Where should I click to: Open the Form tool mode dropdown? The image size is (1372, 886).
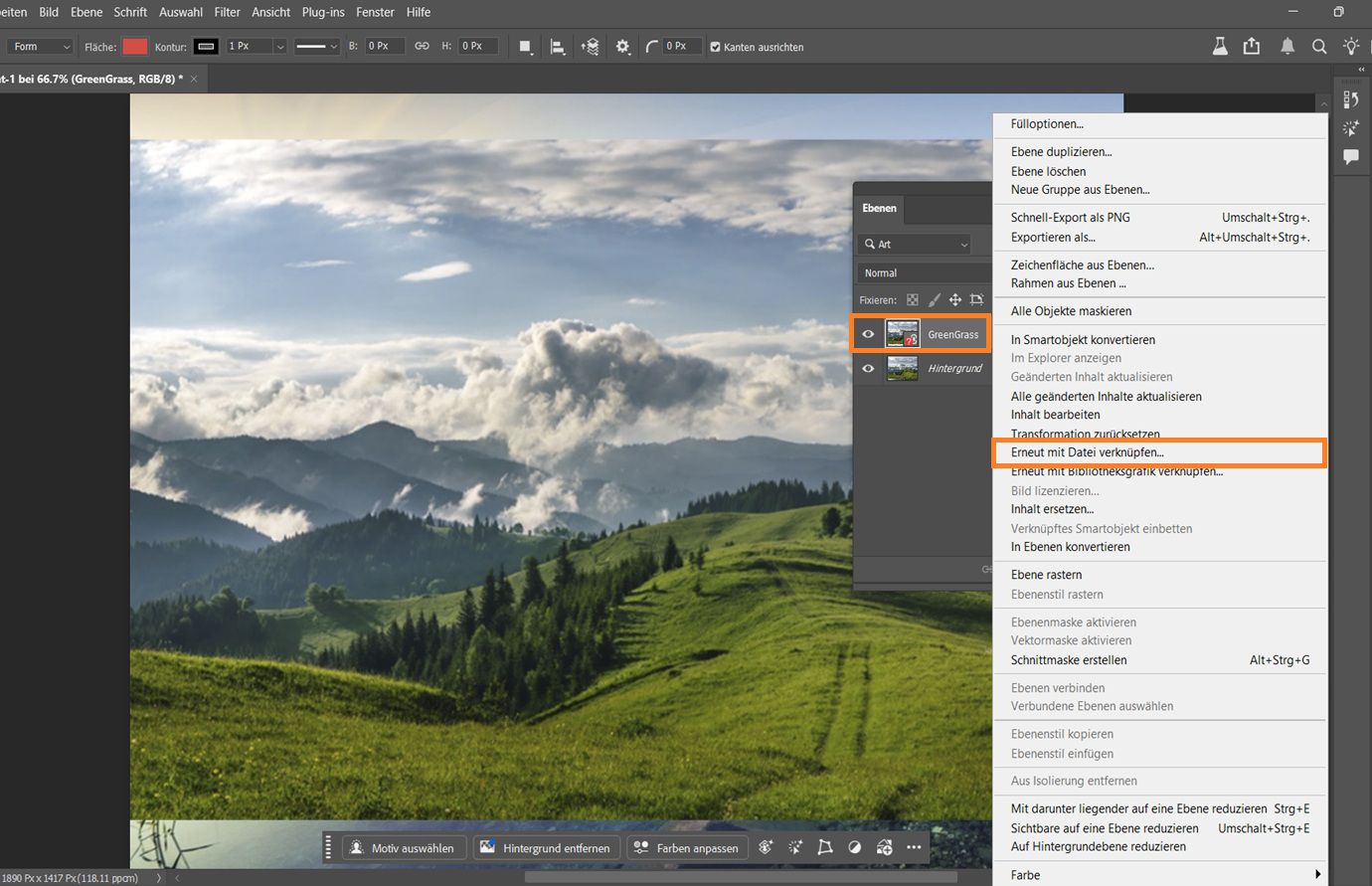click(41, 47)
